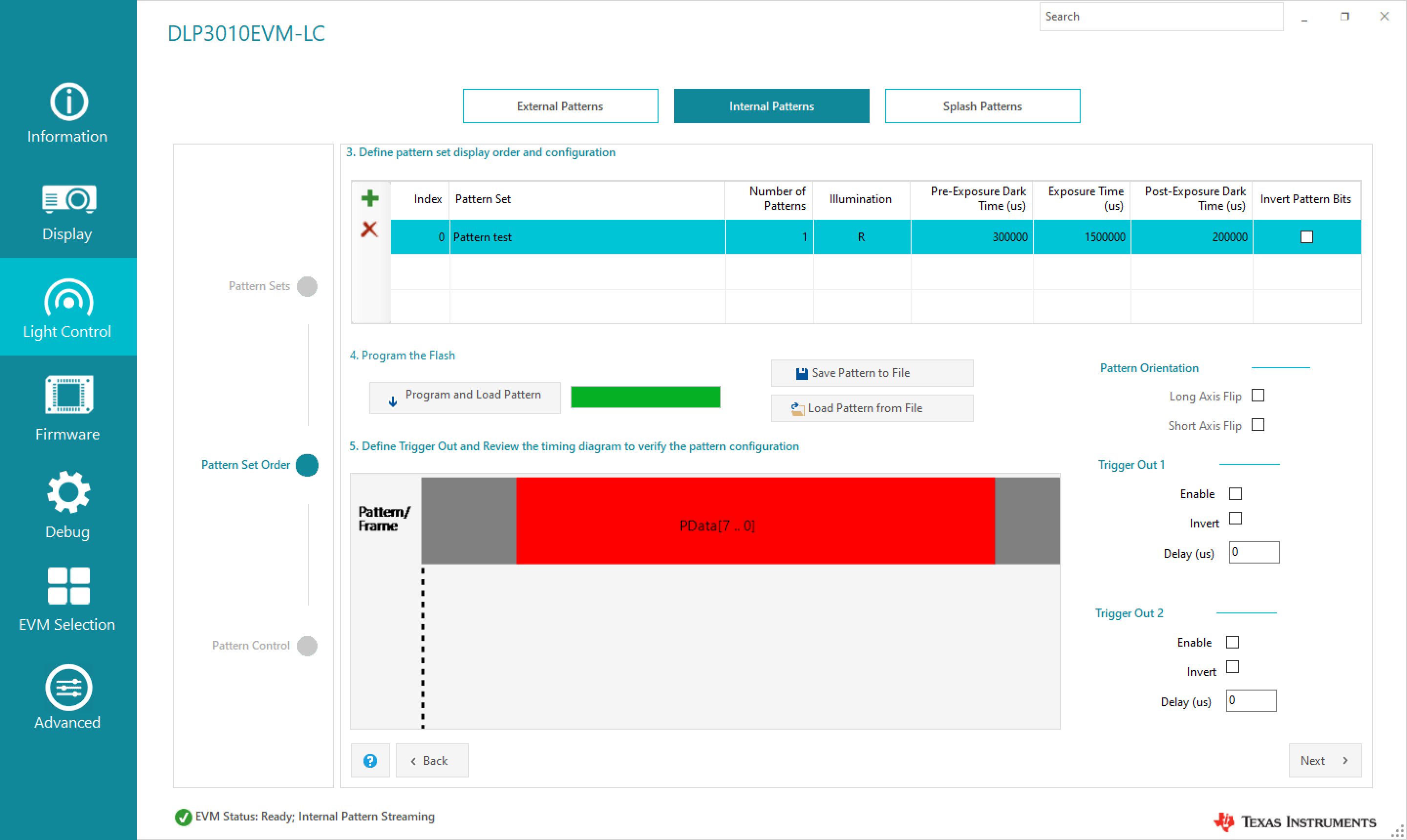Open the EVM Selection grid icon

tap(68, 600)
